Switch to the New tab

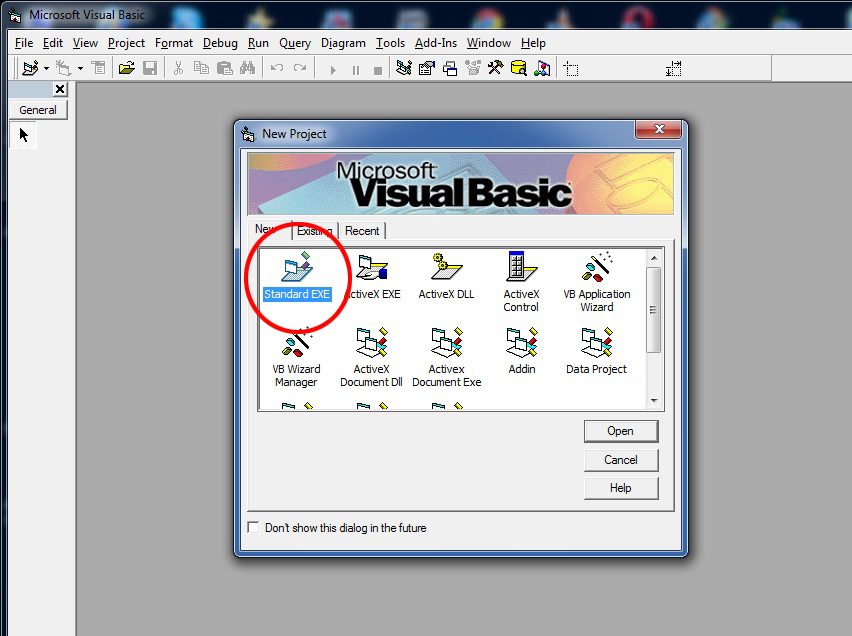[x=268, y=229]
